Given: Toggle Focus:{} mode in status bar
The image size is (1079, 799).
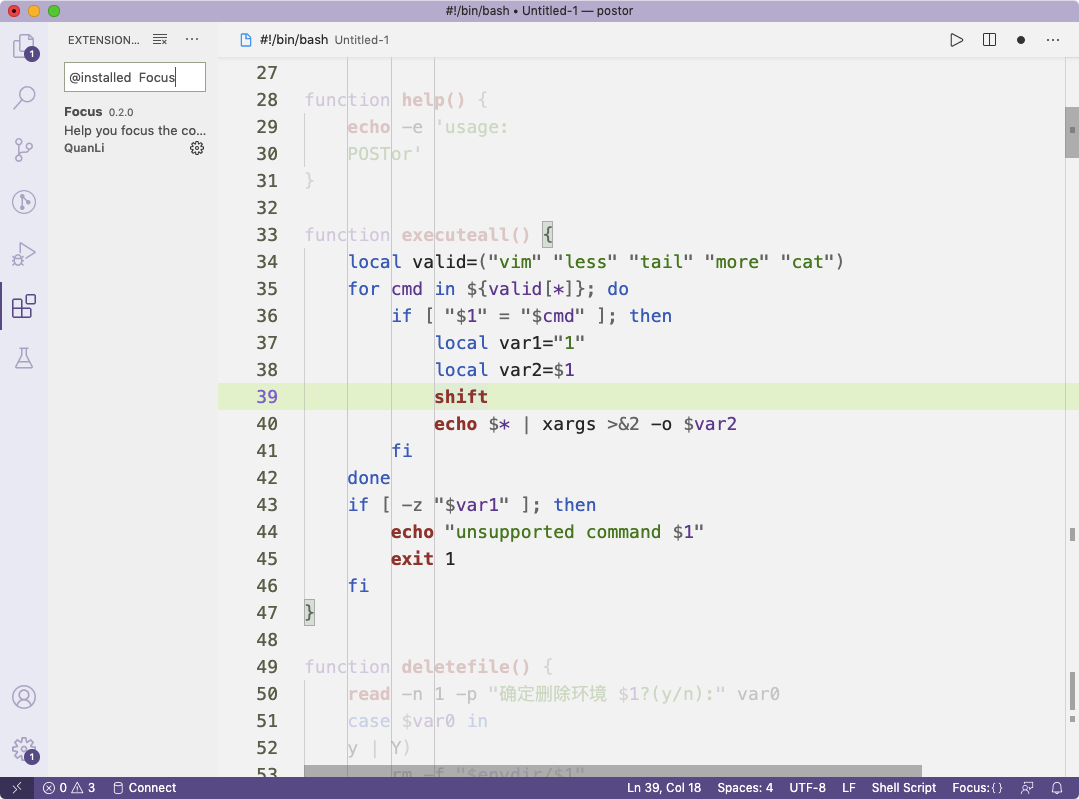Looking at the screenshot, I should (977, 788).
